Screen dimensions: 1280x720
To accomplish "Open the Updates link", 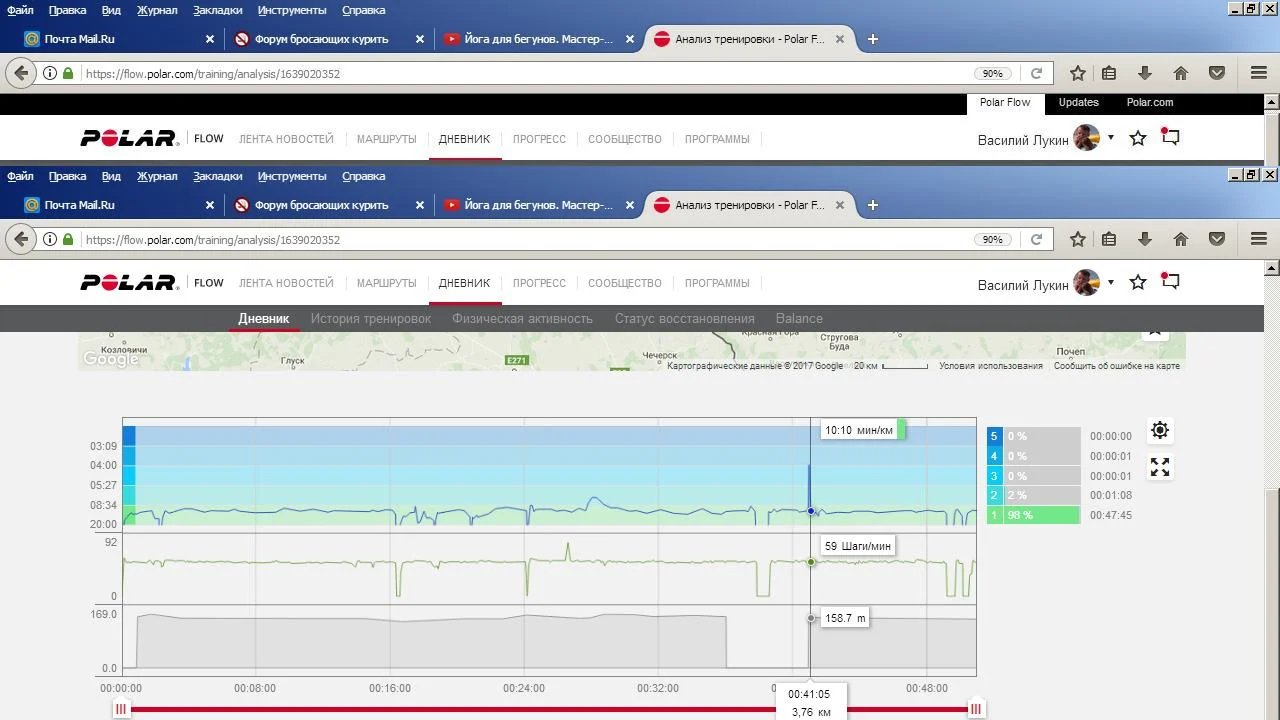I will pos(1078,102).
